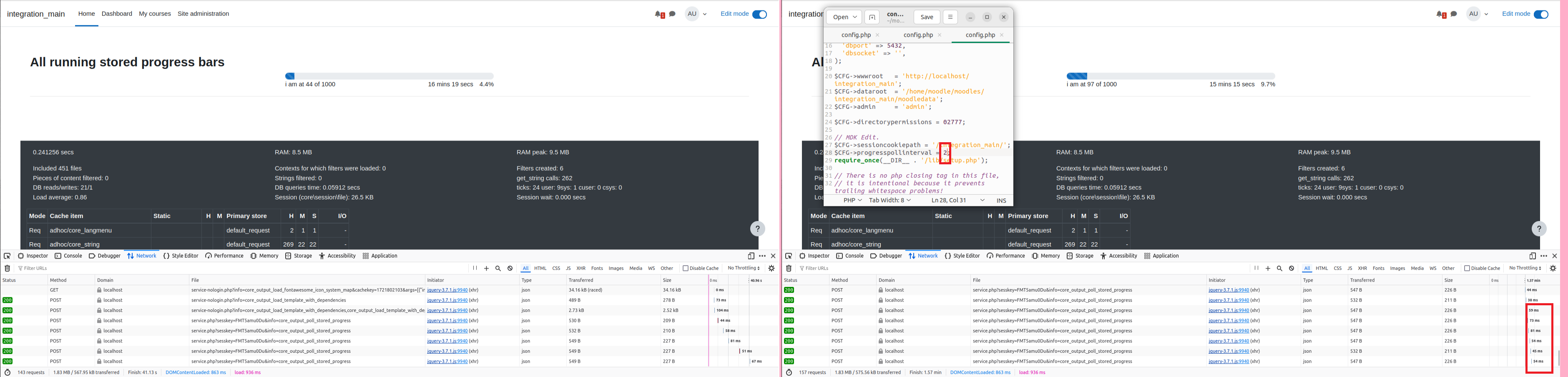Pause network recording in left devtools
This screenshot has width=1568, height=377.
(475, 268)
